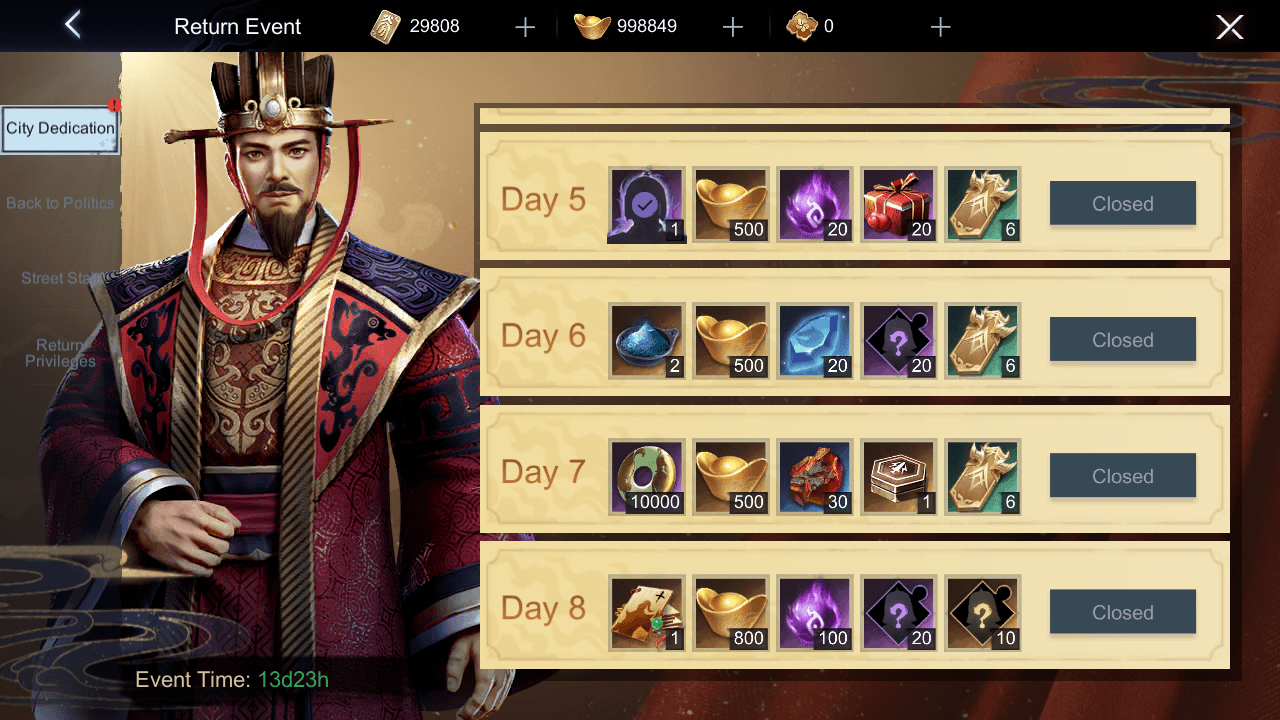The image size is (1280, 720).
Task: Select the Day 5 hooded figure reward icon
Action: pyautogui.click(x=647, y=205)
